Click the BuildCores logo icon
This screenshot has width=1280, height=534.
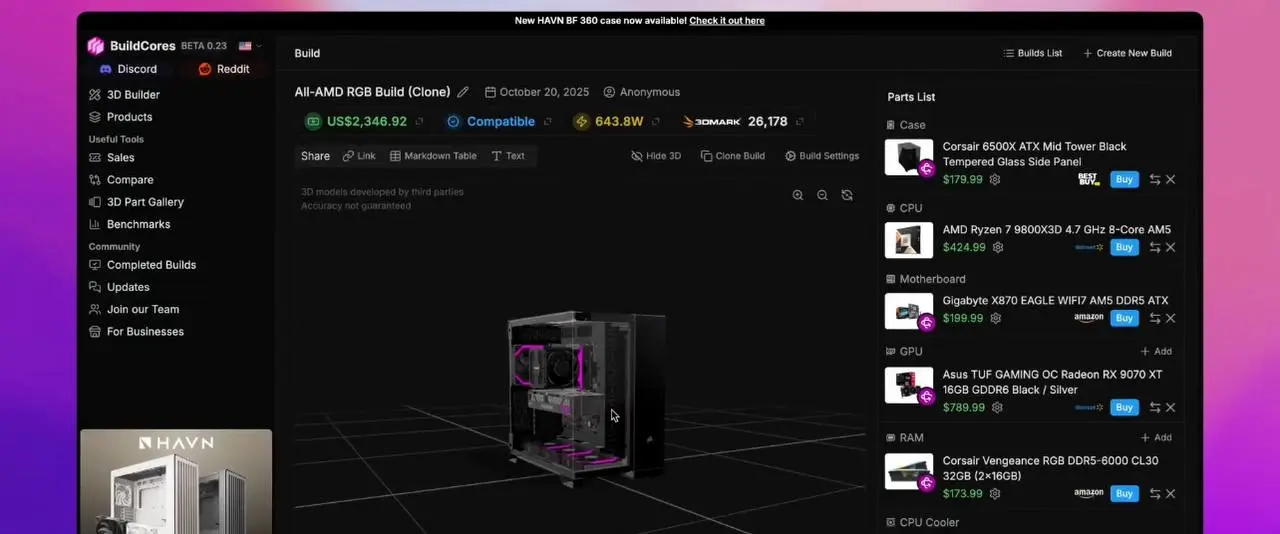96,46
